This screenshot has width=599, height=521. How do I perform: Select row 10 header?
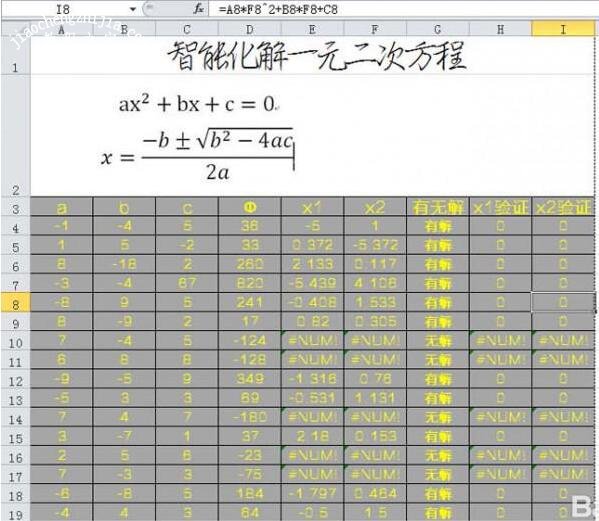pos(15,341)
